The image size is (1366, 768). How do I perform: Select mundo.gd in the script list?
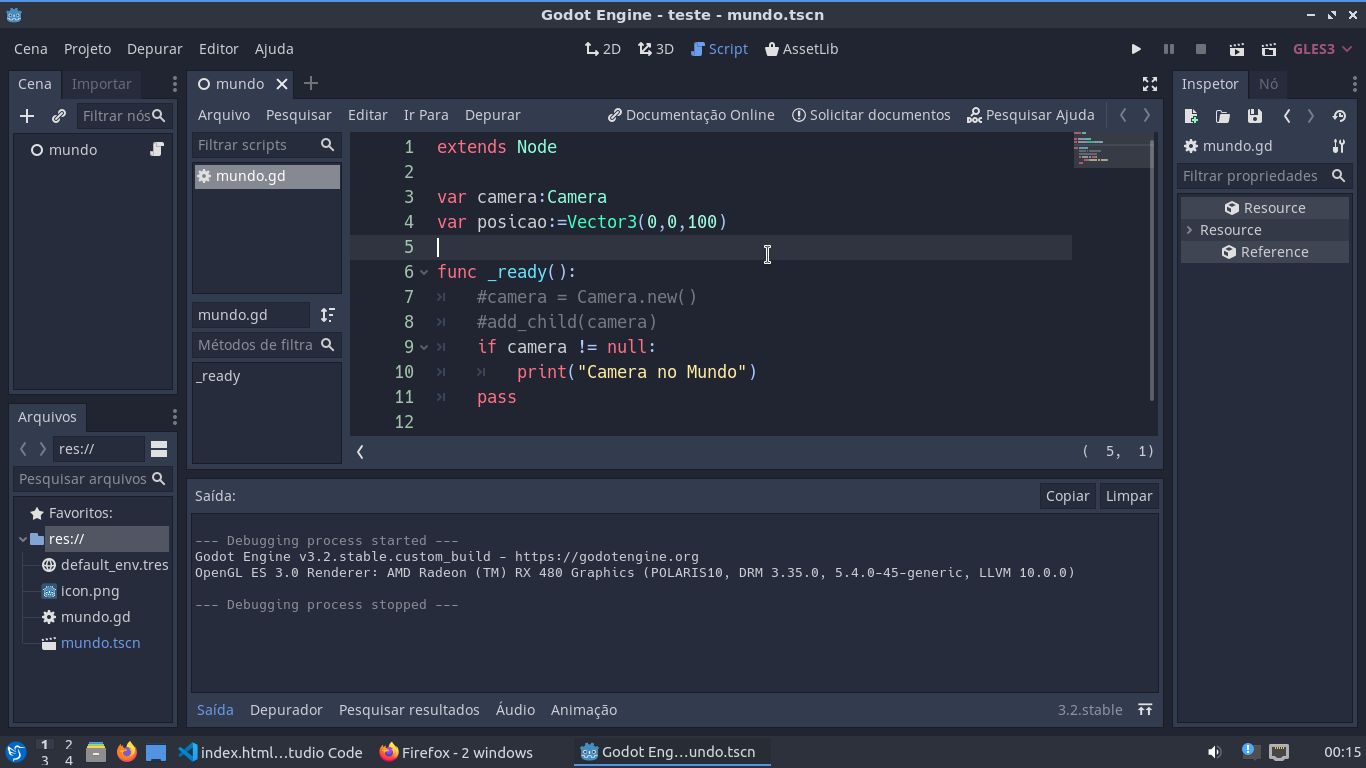[x=267, y=176]
